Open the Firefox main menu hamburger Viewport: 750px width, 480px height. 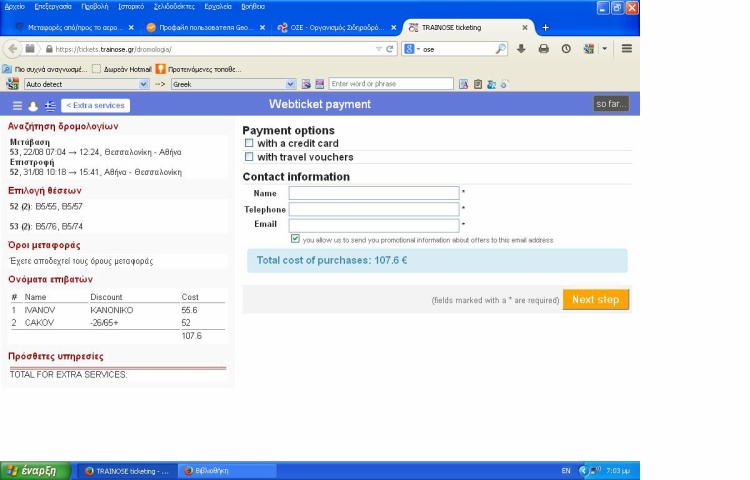[x=627, y=49]
